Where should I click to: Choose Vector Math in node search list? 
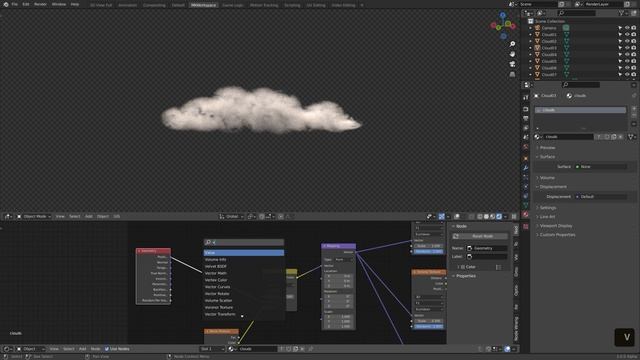[244, 273]
